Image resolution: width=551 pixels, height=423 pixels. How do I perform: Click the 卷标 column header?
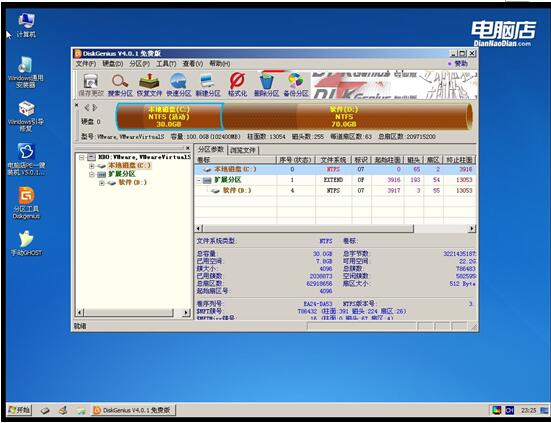(235, 160)
